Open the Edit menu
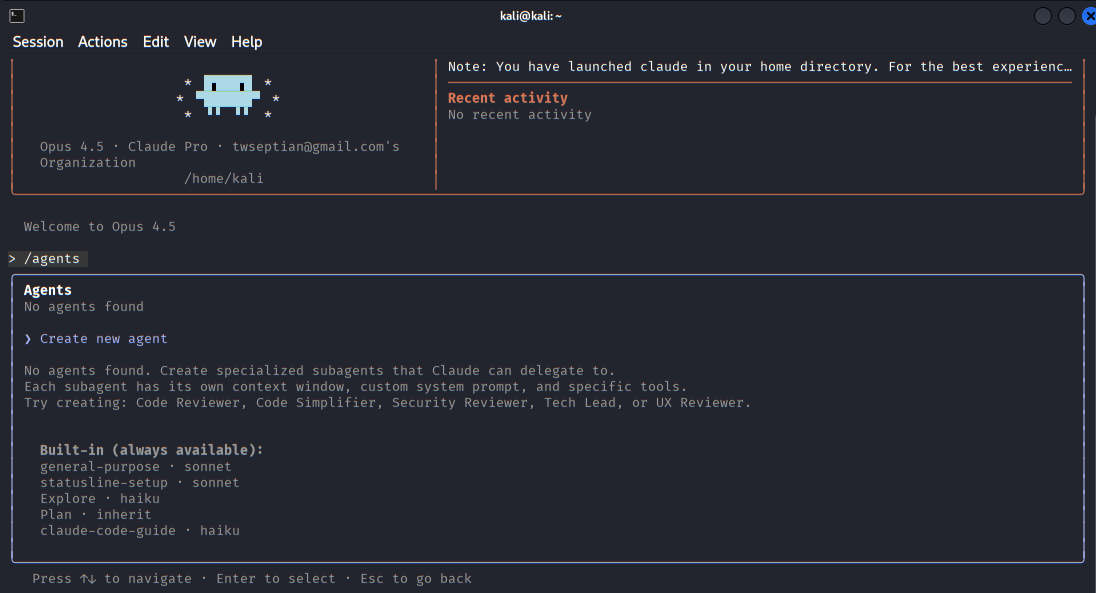This screenshot has width=1096, height=593. point(156,42)
